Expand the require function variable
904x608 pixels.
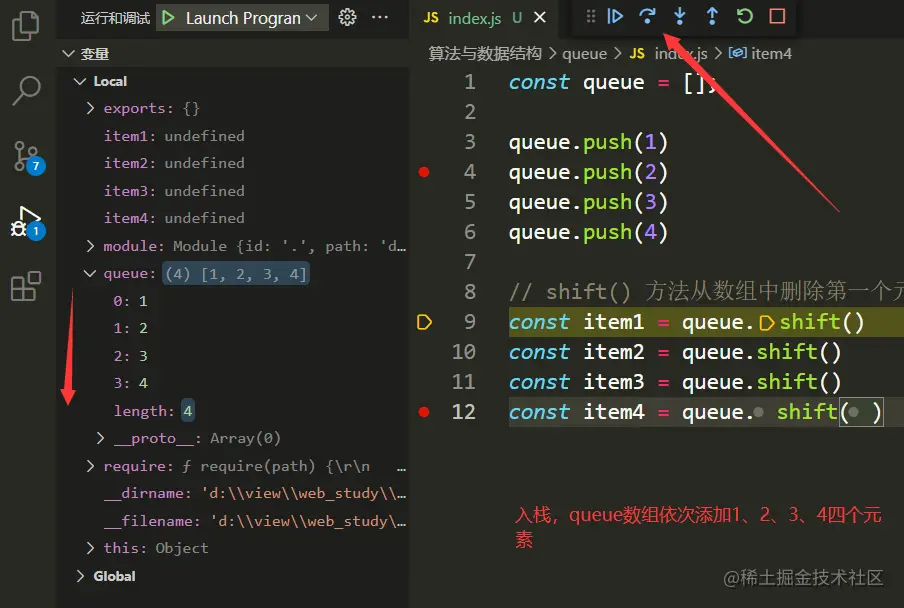pyautogui.click(x=90, y=466)
